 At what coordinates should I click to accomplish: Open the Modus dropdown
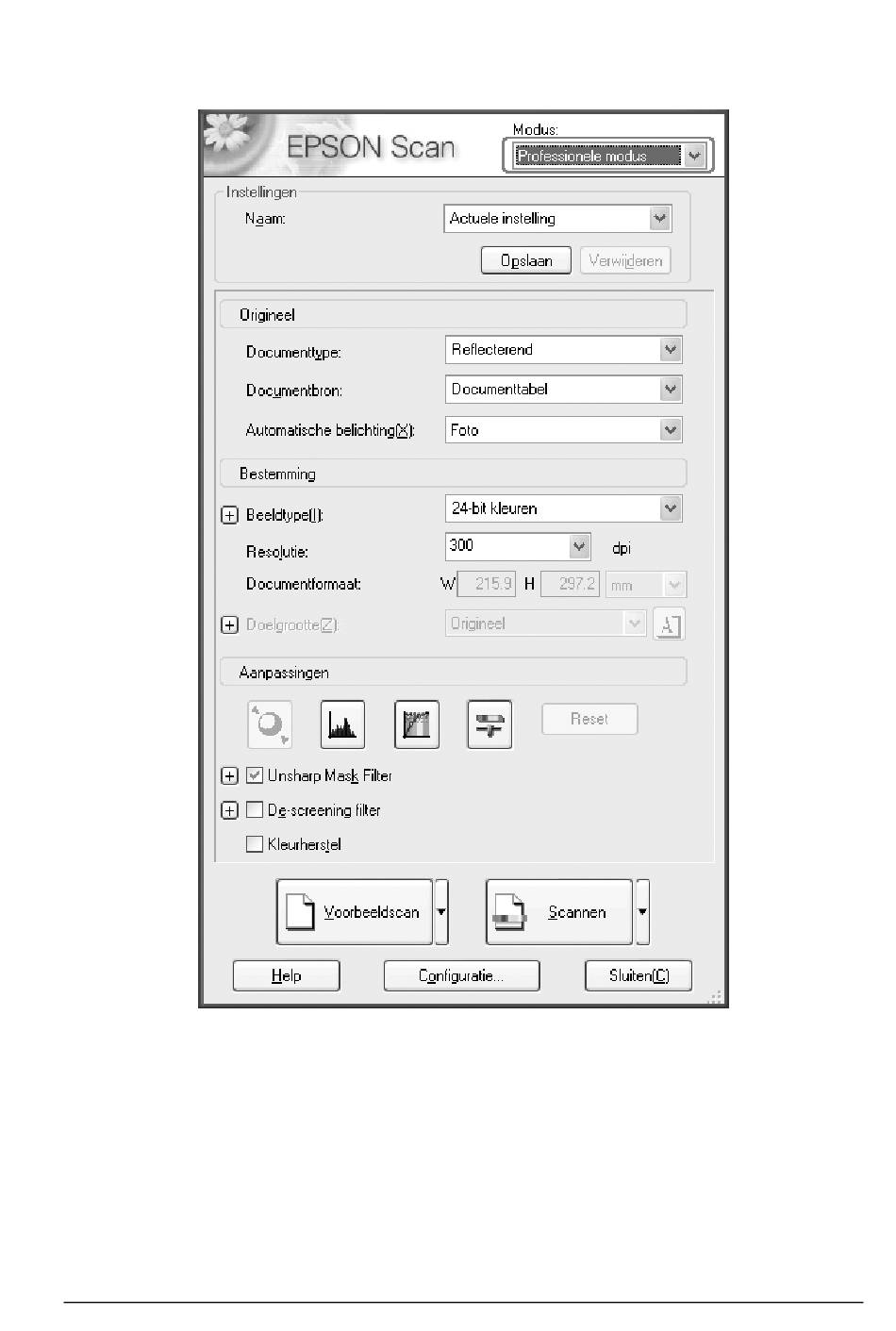coord(694,157)
